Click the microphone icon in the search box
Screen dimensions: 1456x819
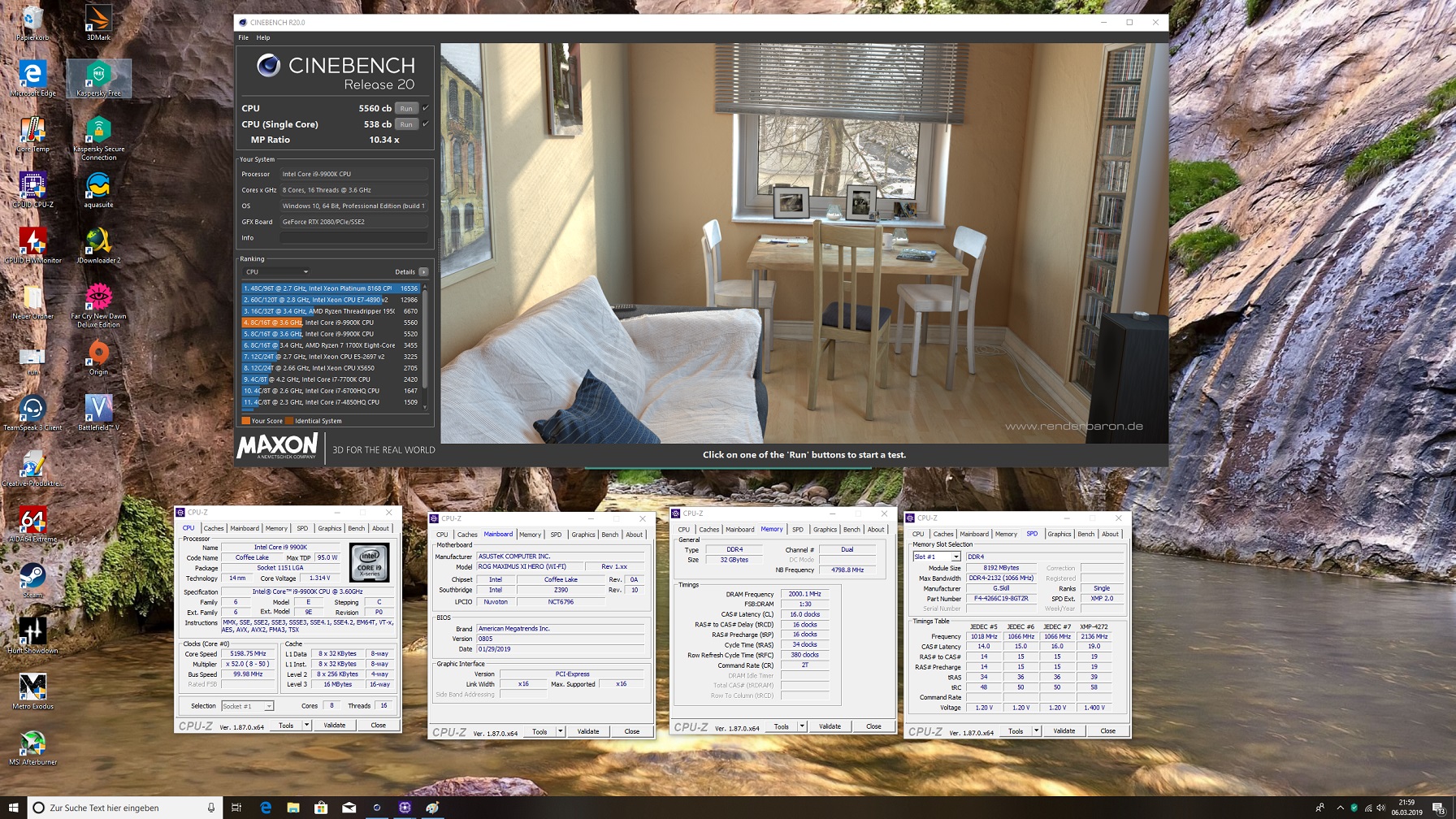click(211, 808)
